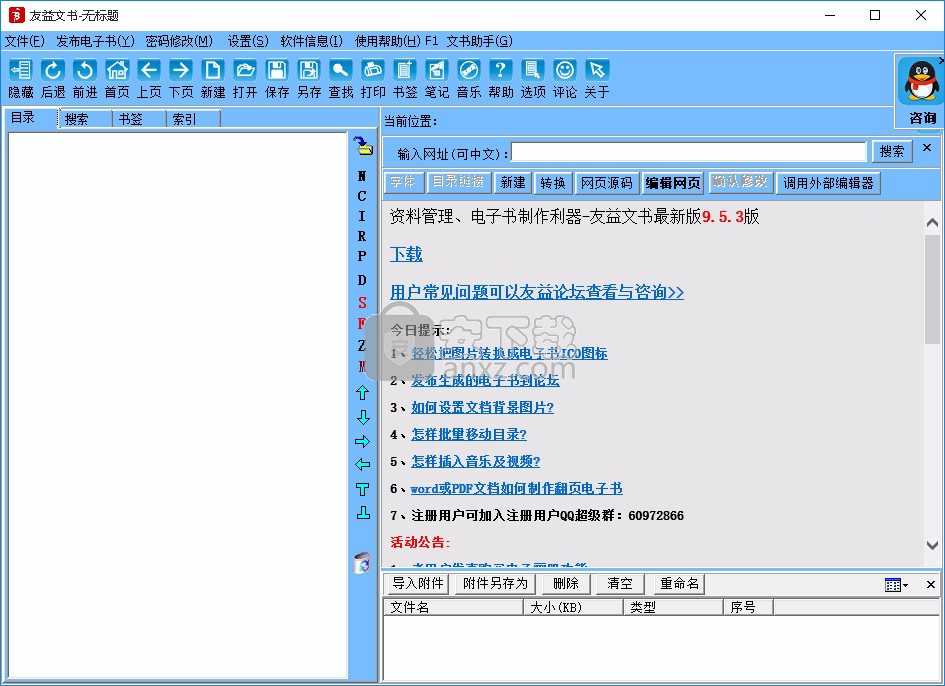This screenshot has height=686, width=945.
Task: Open the 发布电子书(Y) menu
Action: pos(95,41)
